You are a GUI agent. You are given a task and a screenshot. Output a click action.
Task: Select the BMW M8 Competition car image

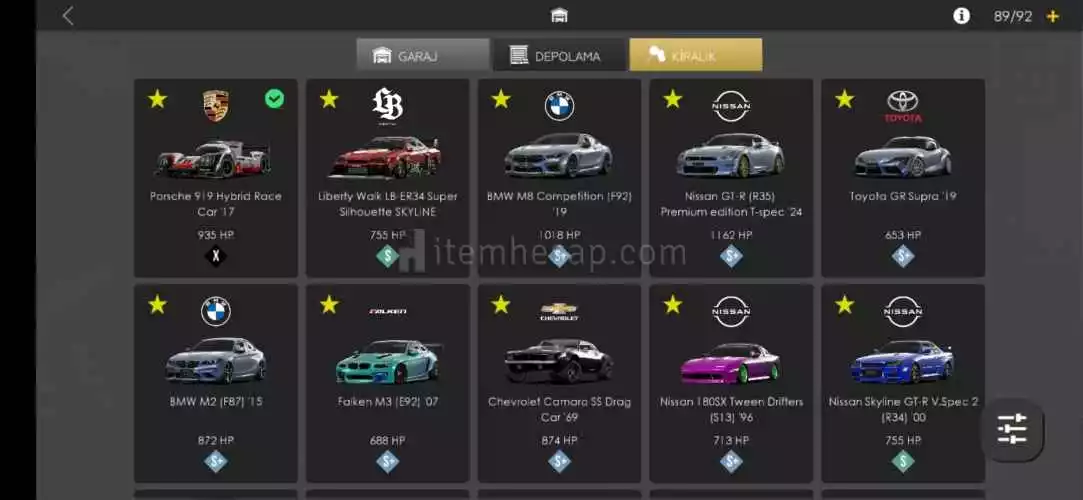(558, 155)
